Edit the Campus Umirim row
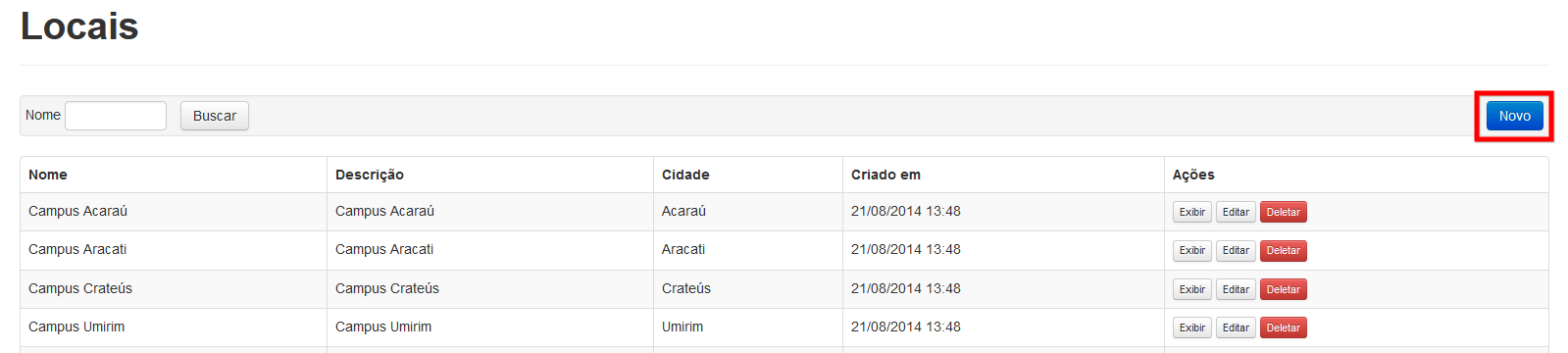This screenshot has width=1568, height=353. point(1236,328)
